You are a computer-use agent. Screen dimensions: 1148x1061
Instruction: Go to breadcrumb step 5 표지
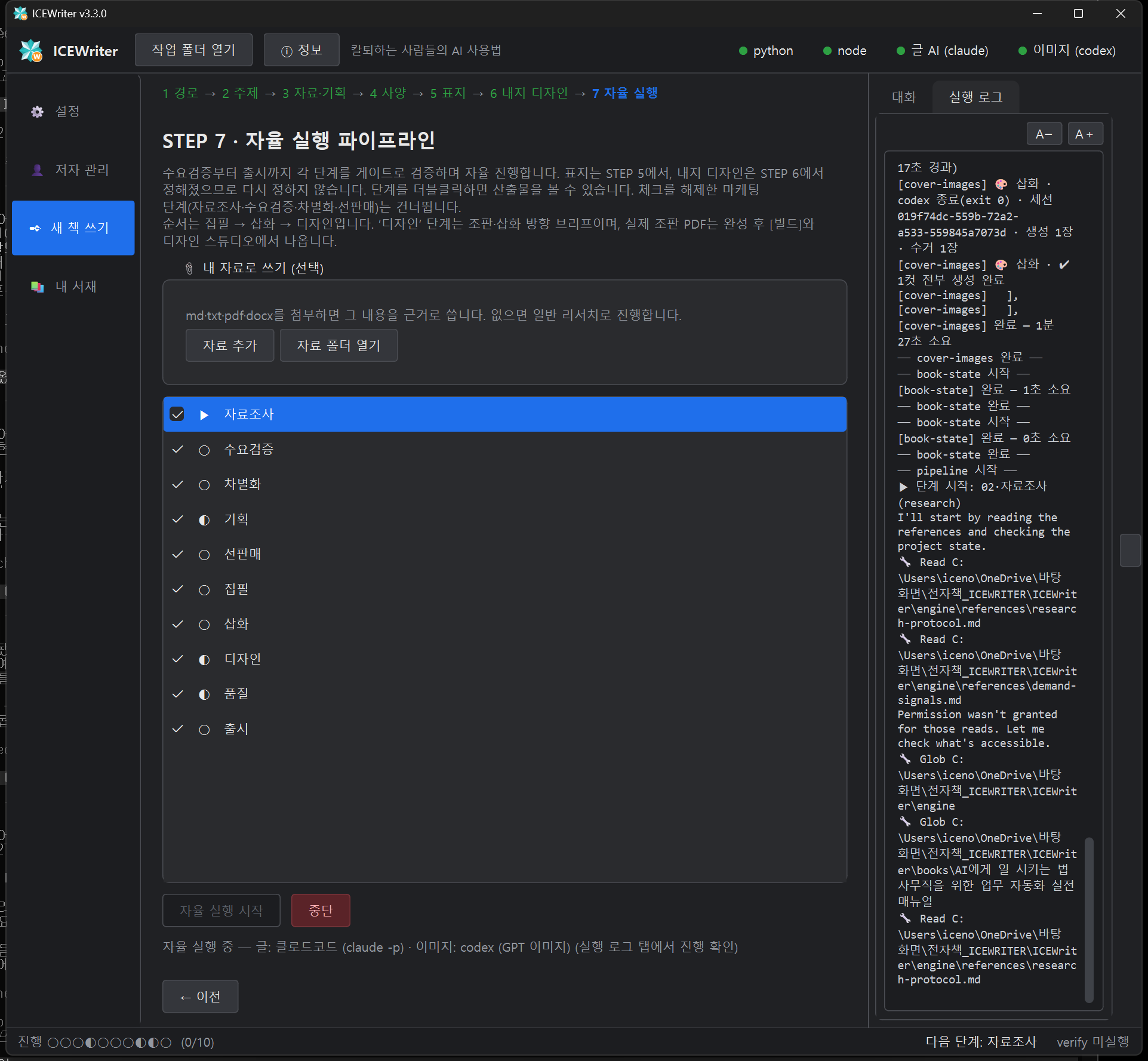click(448, 93)
